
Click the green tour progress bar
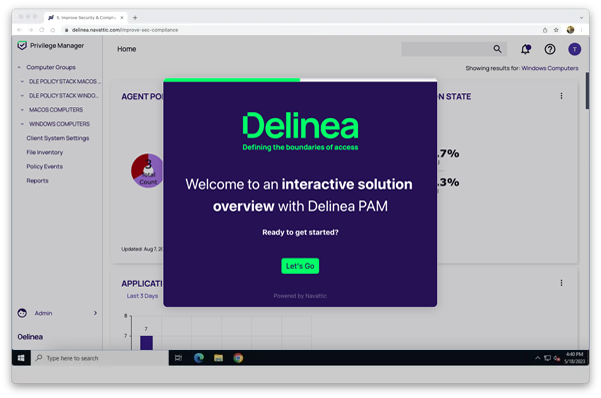pos(232,80)
